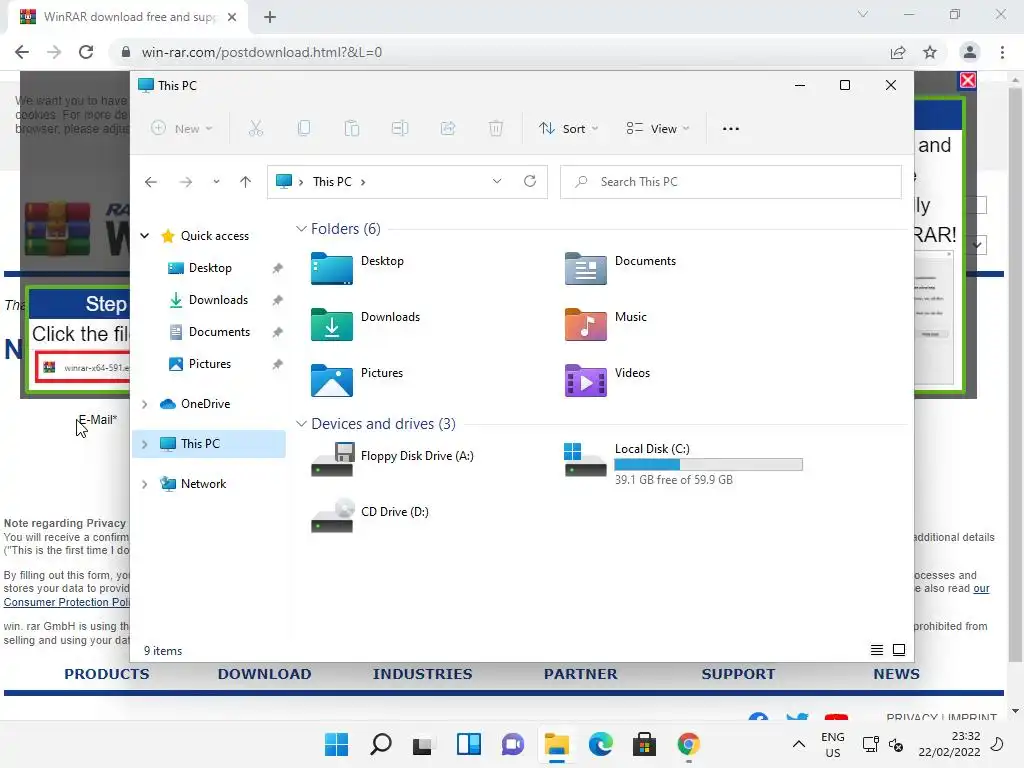The image size is (1024, 768).
Task: Click the Share icon in File Explorer toolbar
Action: tap(448, 129)
